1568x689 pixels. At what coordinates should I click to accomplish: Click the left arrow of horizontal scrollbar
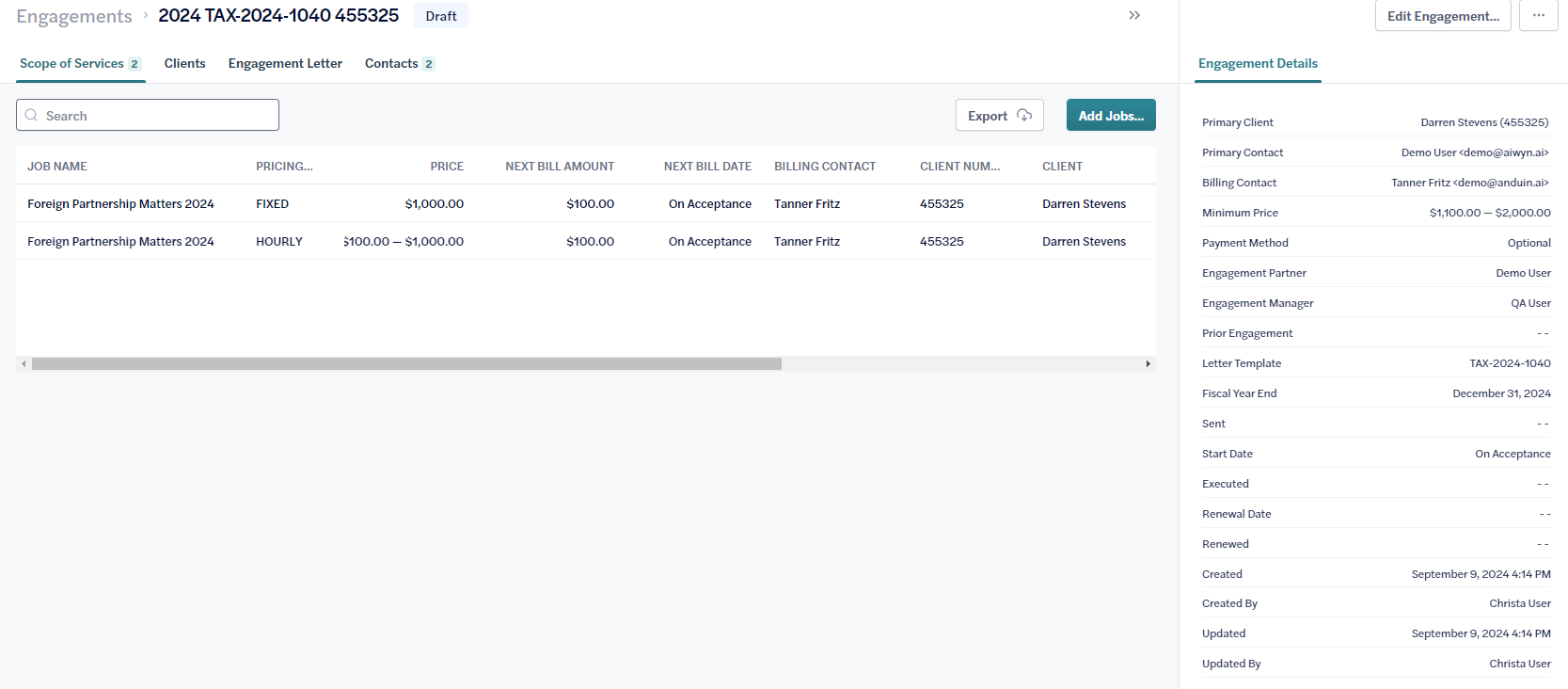coord(24,363)
